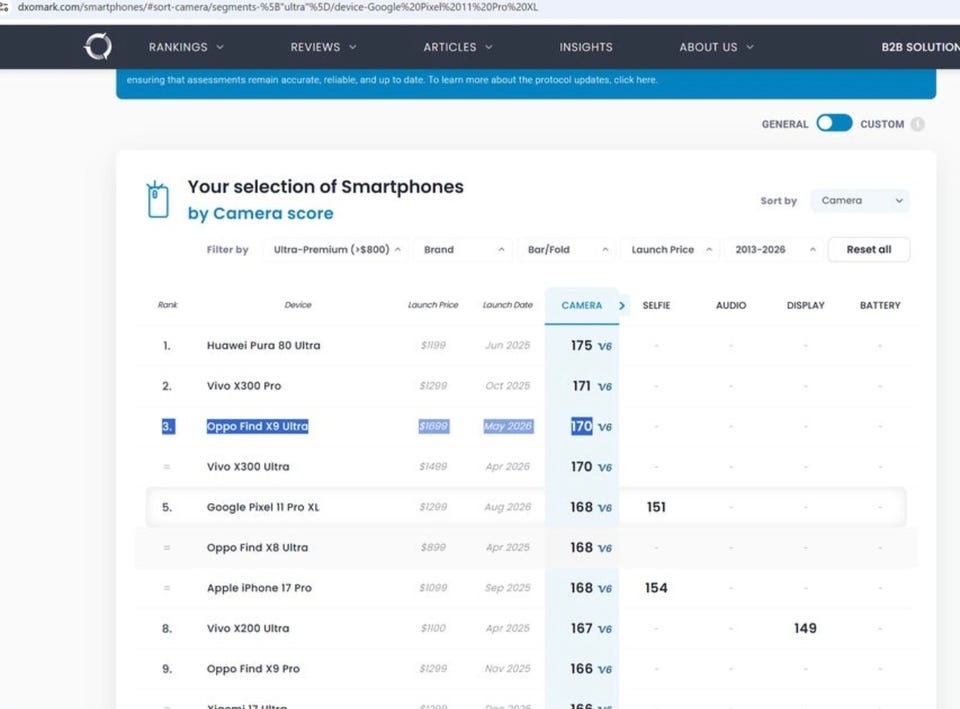This screenshot has height=709, width=960.
Task: Open the Oppo Find X9 Ultra entry
Action: pyautogui.click(x=257, y=426)
